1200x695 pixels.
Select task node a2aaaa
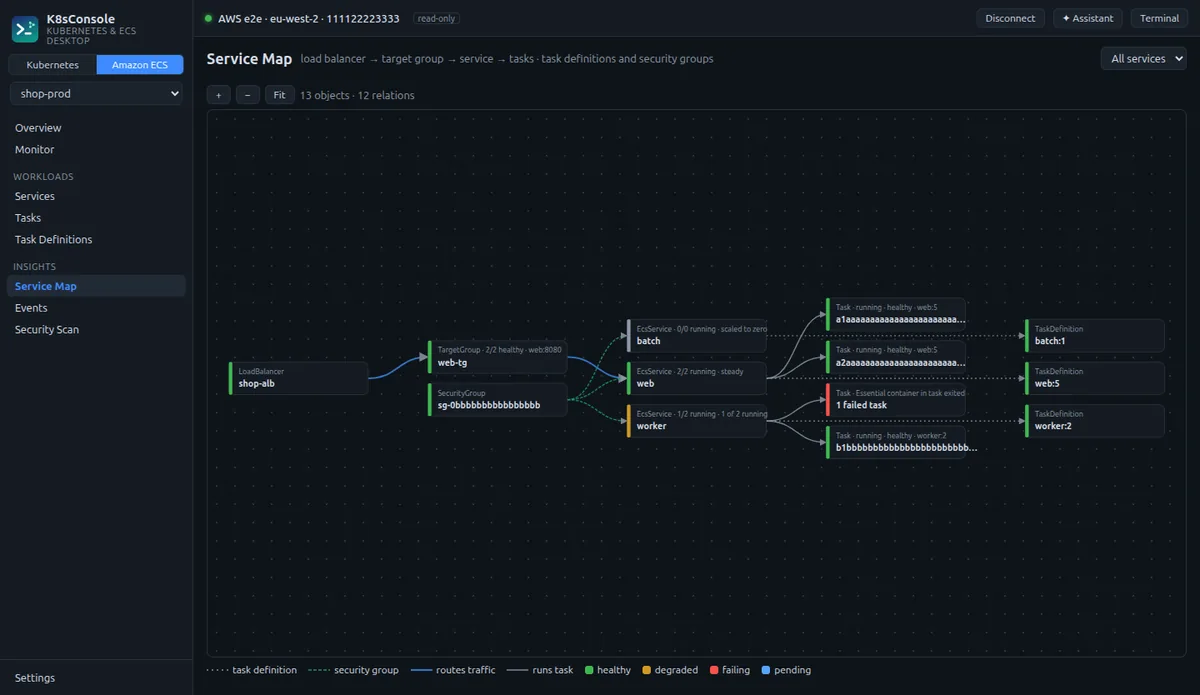[896, 357]
